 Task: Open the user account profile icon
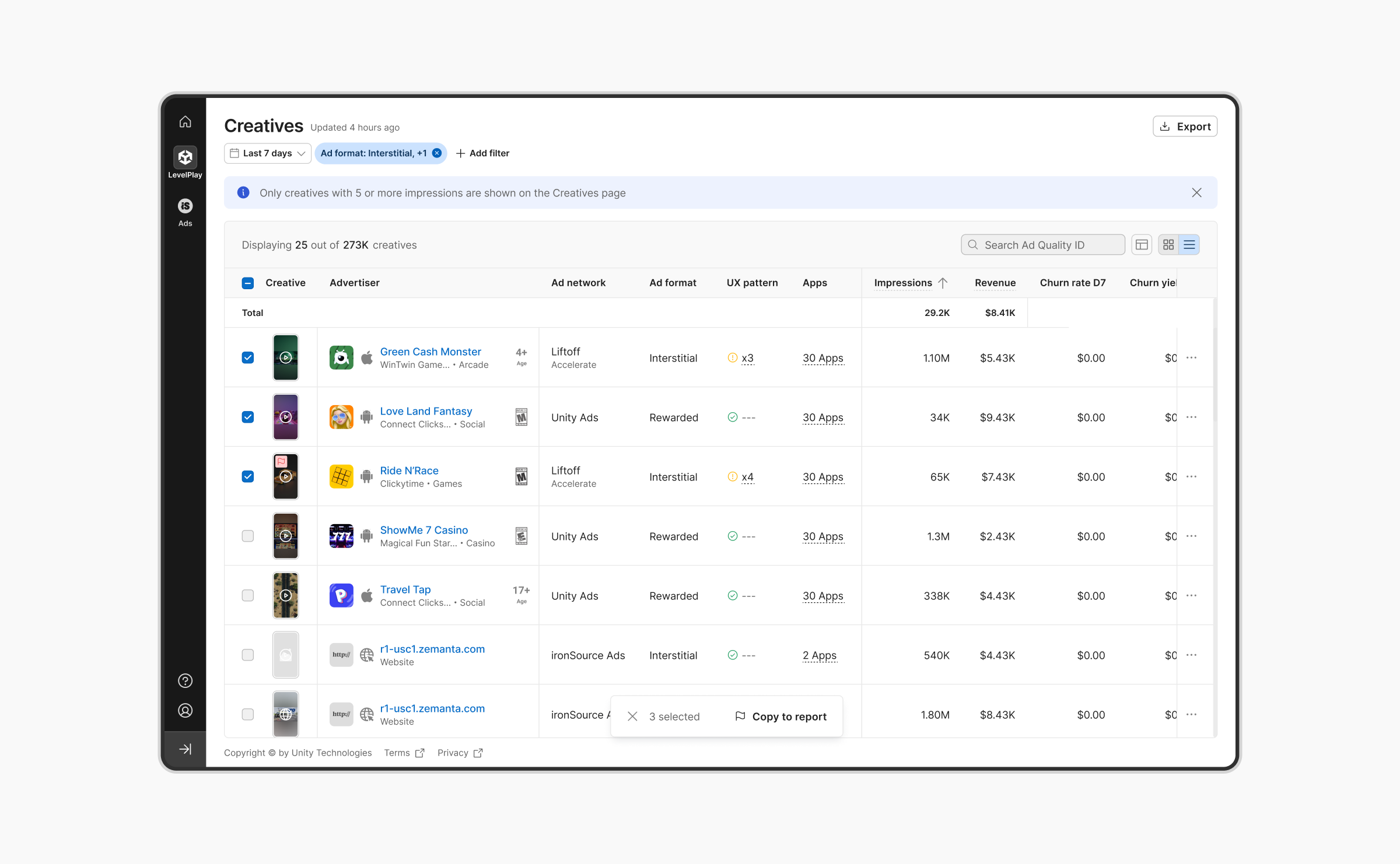(x=185, y=711)
